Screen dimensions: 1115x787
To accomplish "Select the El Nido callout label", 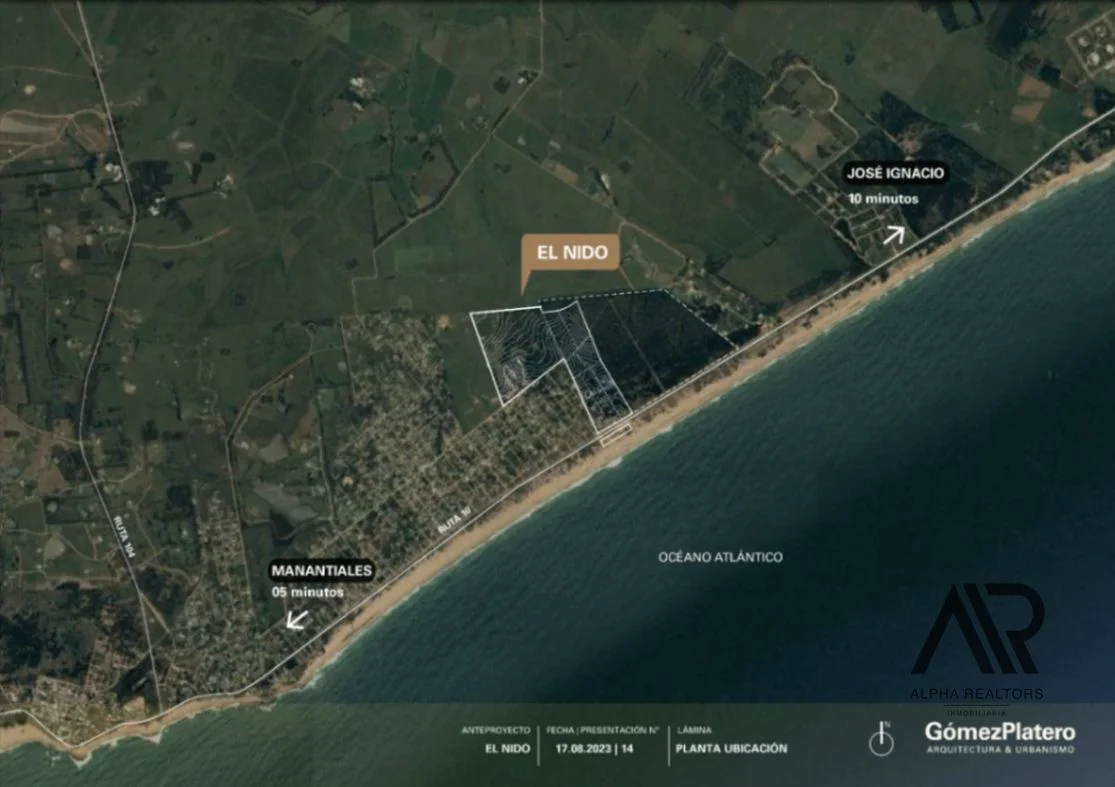I will pyautogui.click(x=571, y=253).
